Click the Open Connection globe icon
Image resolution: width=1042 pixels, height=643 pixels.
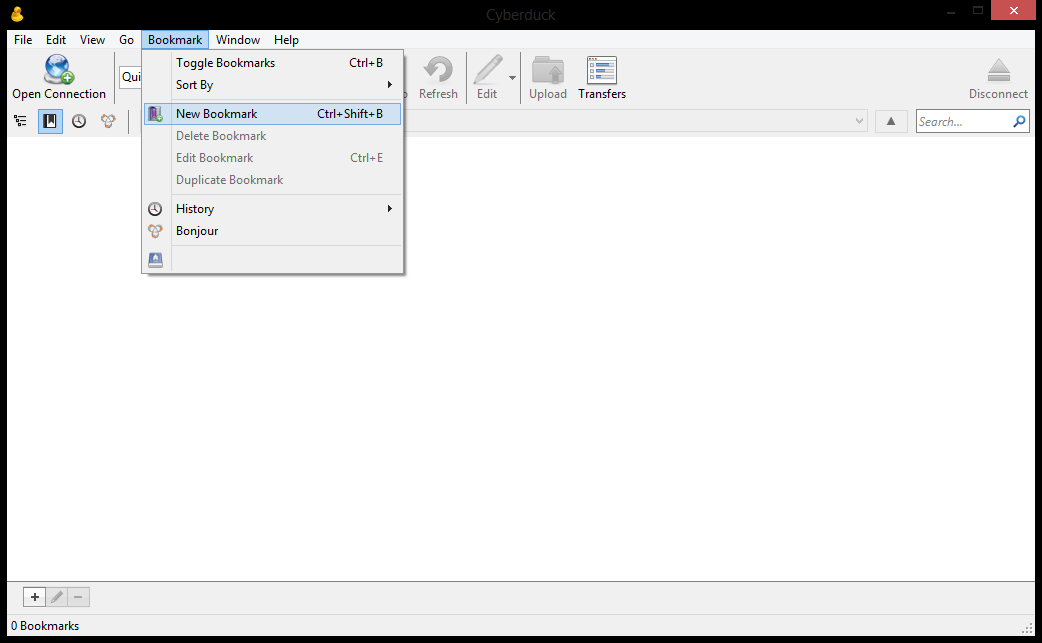click(58, 70)
